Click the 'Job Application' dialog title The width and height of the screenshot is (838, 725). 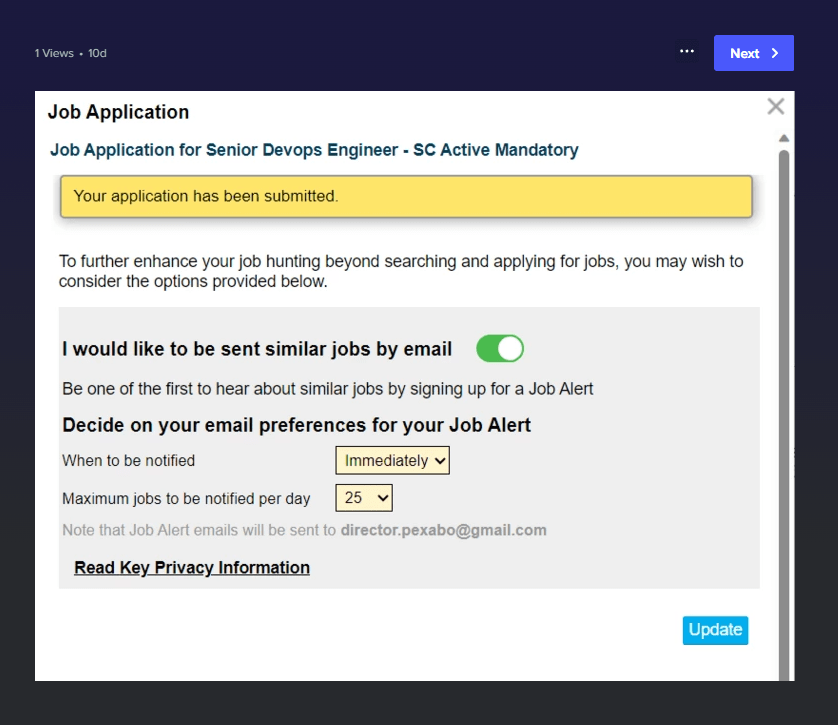point(119,112)
